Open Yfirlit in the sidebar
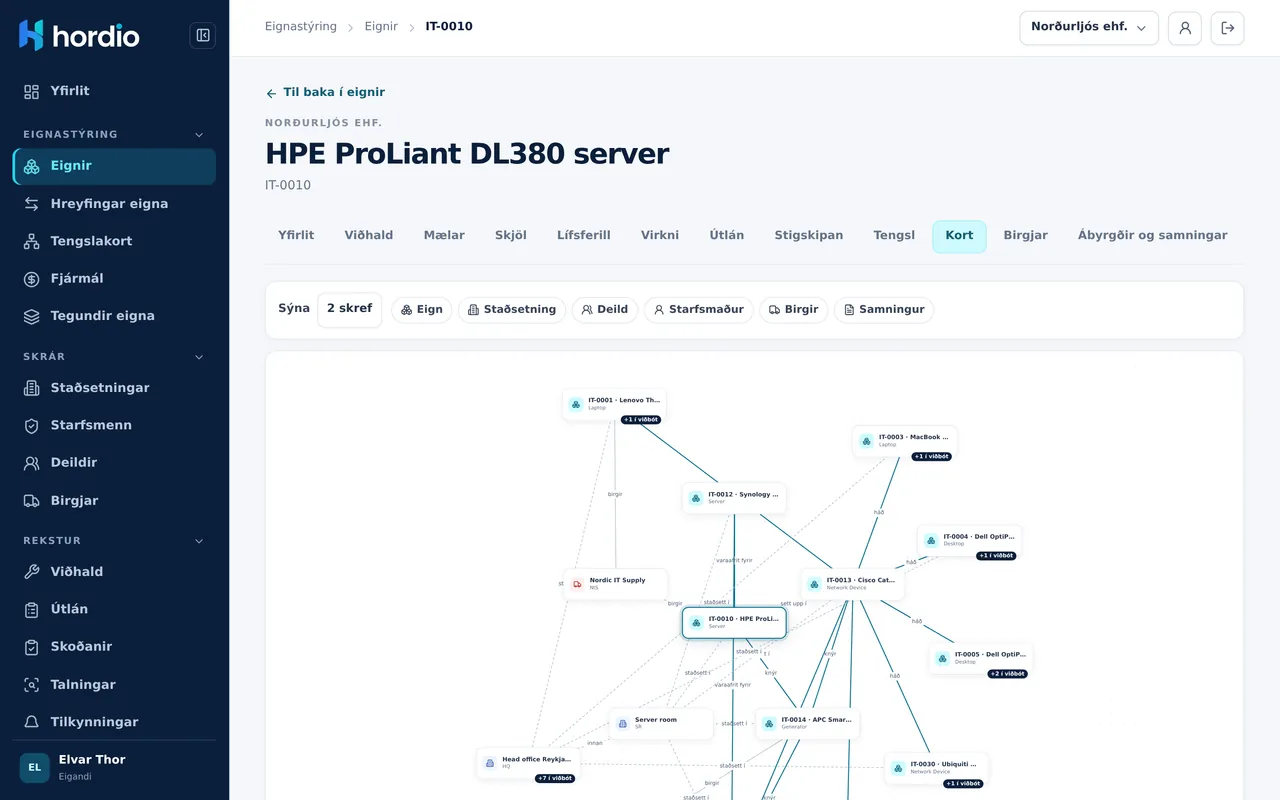The width and height of the screenshot is (1280, 800). point(114,91)
